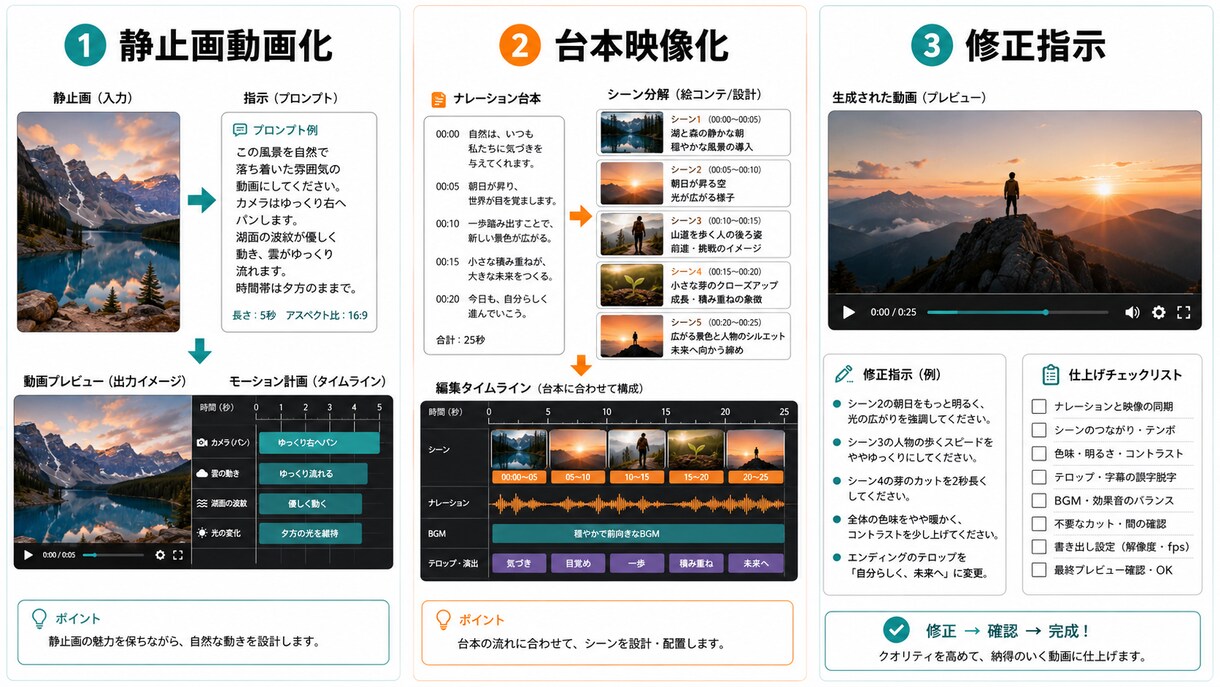This screenshot has height=687, width=1220.
Task: Select the 優しく動く timeline bar
Action: tap(308, 503)
